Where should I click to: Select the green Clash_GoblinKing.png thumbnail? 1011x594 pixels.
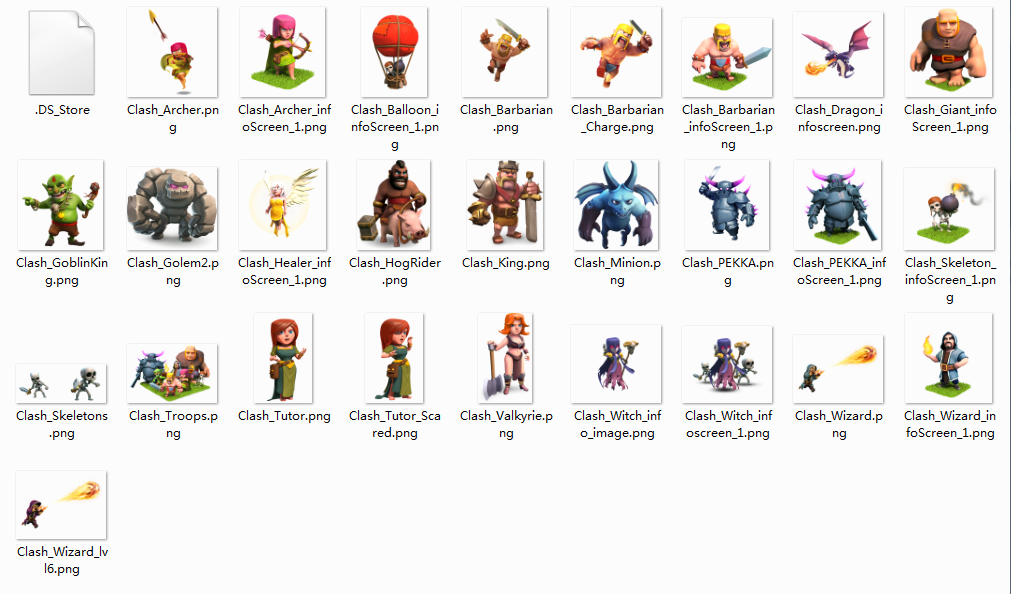click(61, 205)
